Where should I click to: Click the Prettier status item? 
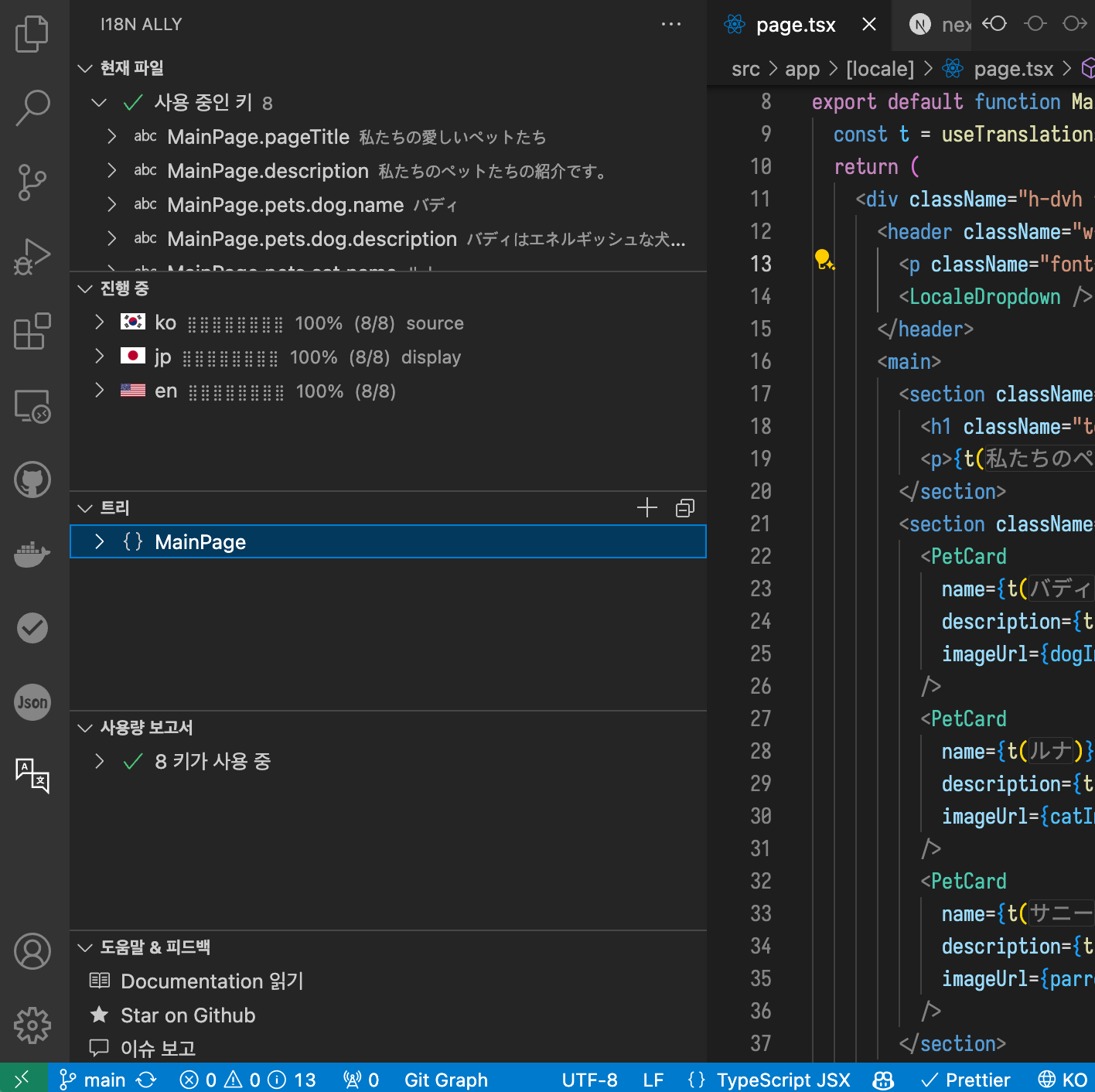[x=966, y=1080]
